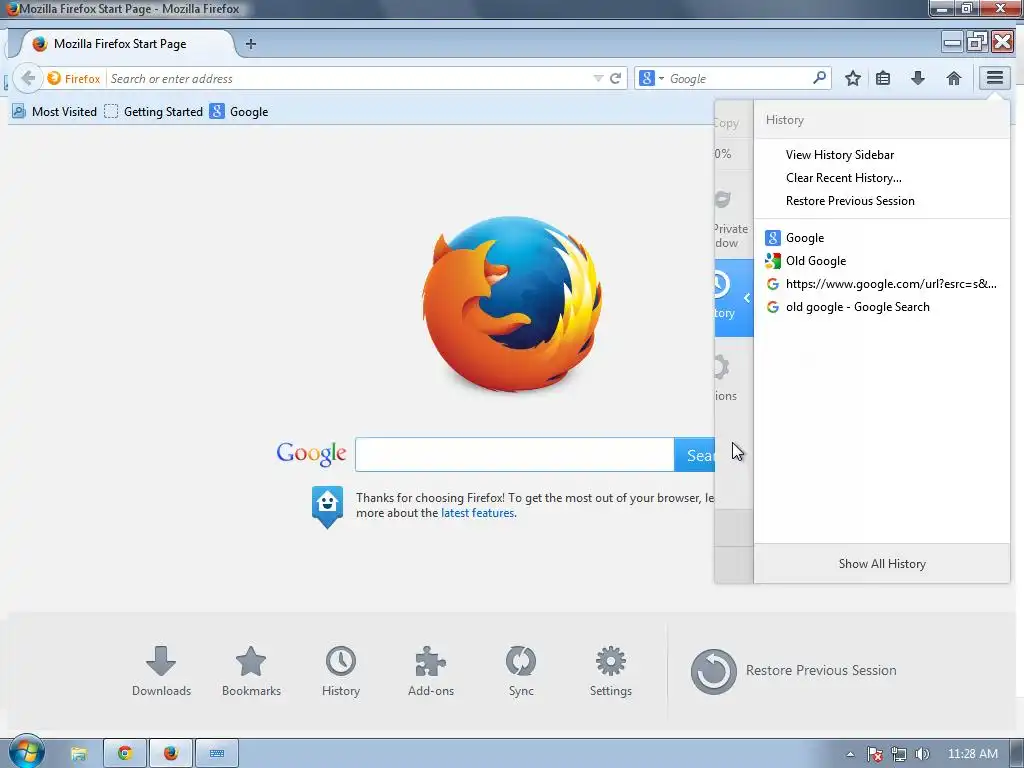Show hidden tray icons arrow
Screen dimensions: 1024x768
(850, 754)
